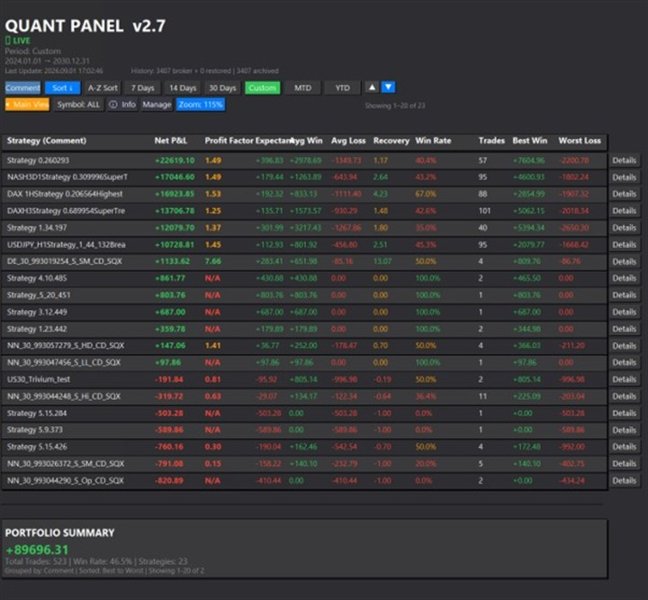The height and width of the screenshot is (600, 648).
Task: Sort by Trades column header
Action: point(491,140)
